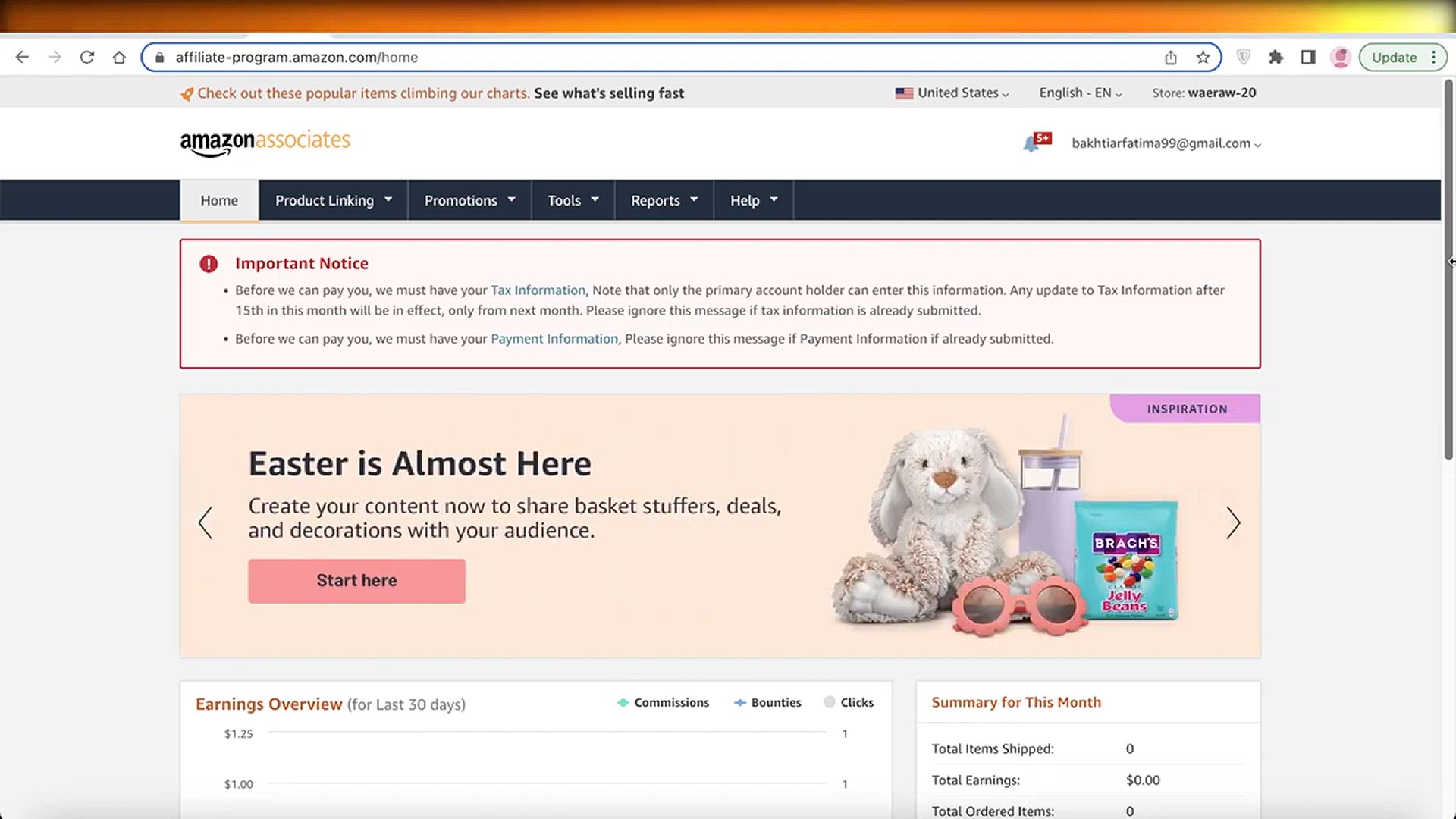Open the Tax Information link

tap(538, 290)
